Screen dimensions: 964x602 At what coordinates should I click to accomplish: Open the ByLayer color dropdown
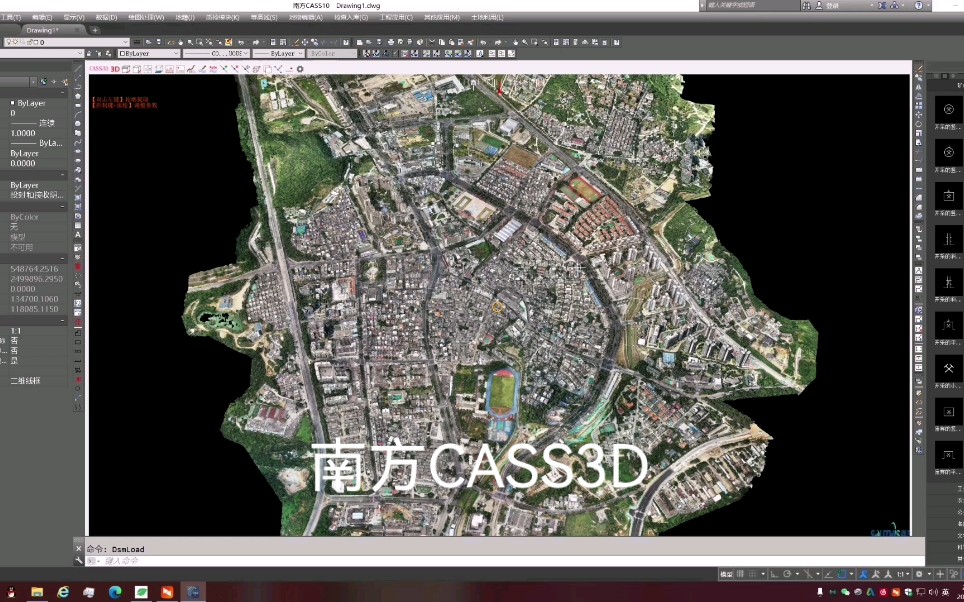pos(145,52)
